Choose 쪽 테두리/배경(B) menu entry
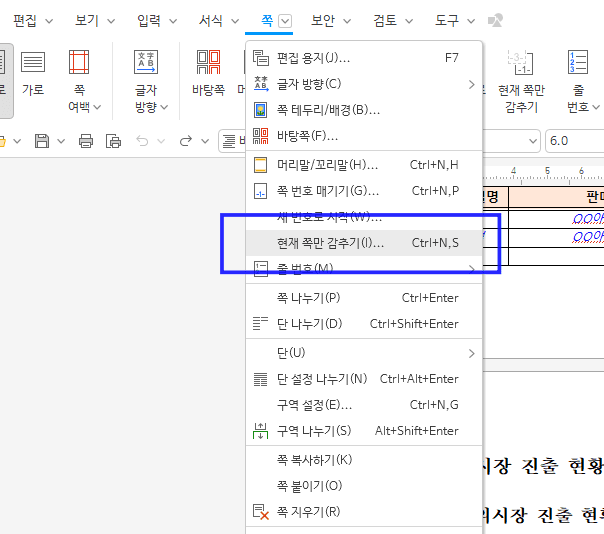 coord(364,110)
